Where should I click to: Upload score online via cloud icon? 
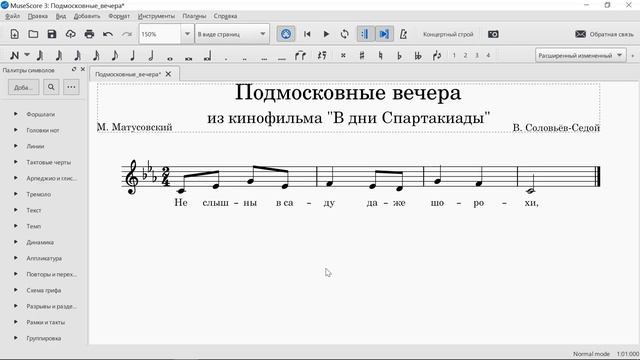tap(71, 34)
